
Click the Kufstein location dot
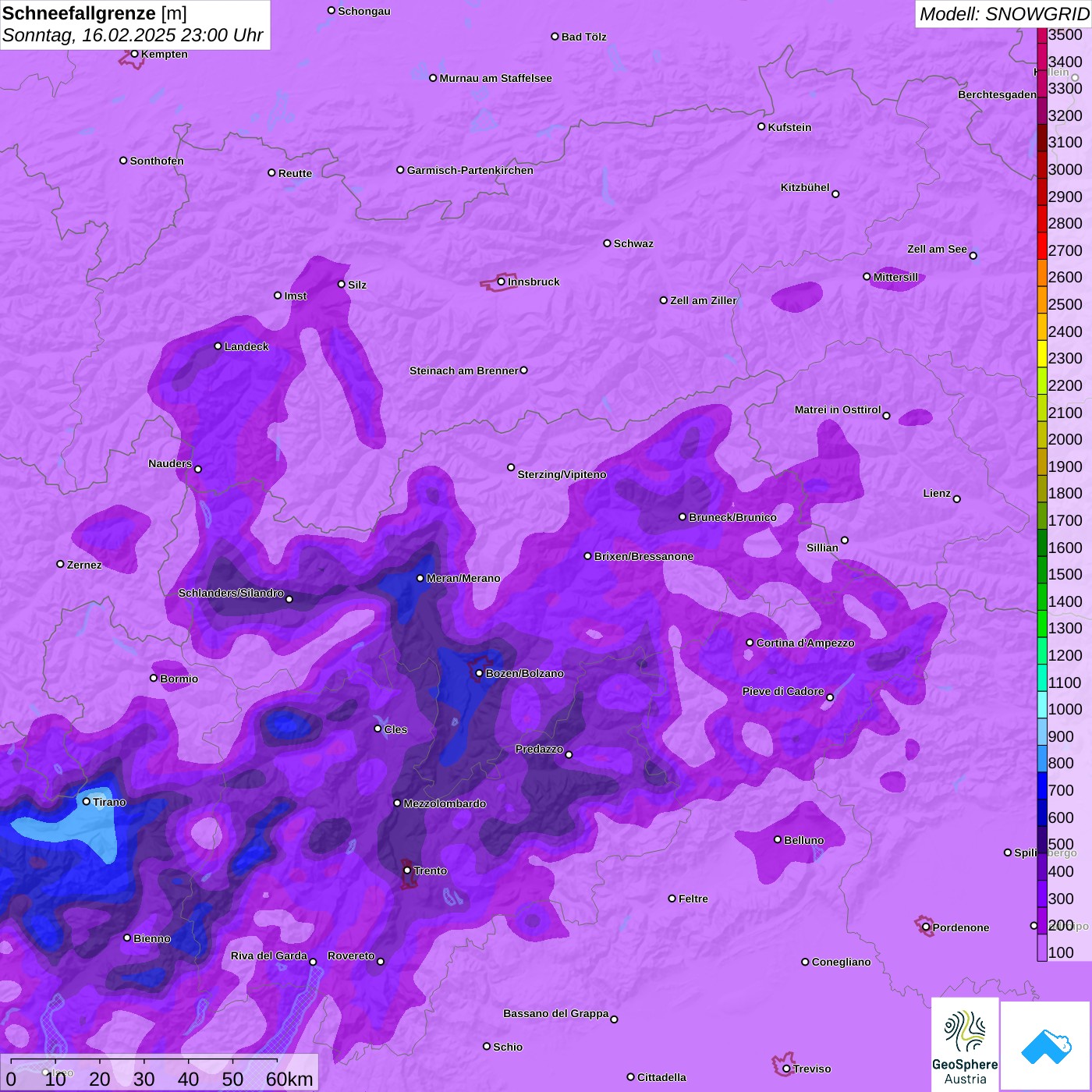click(761, 127)
